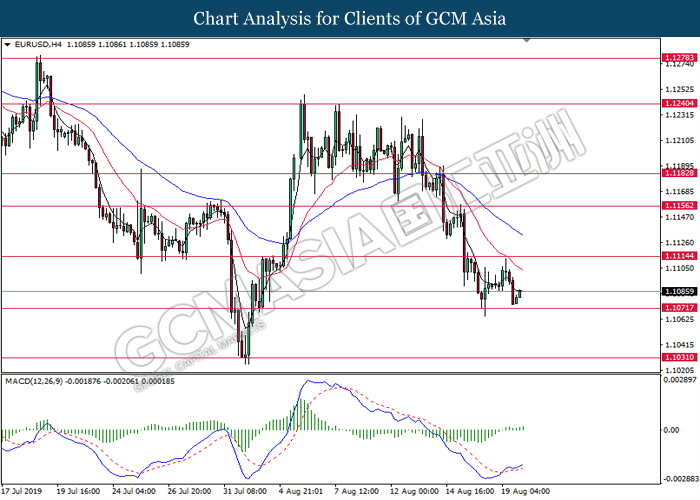Viewport: 700px width, 500px height.
Task: Select the 1.11828 price level label
Action: click(x=679, y=173)
